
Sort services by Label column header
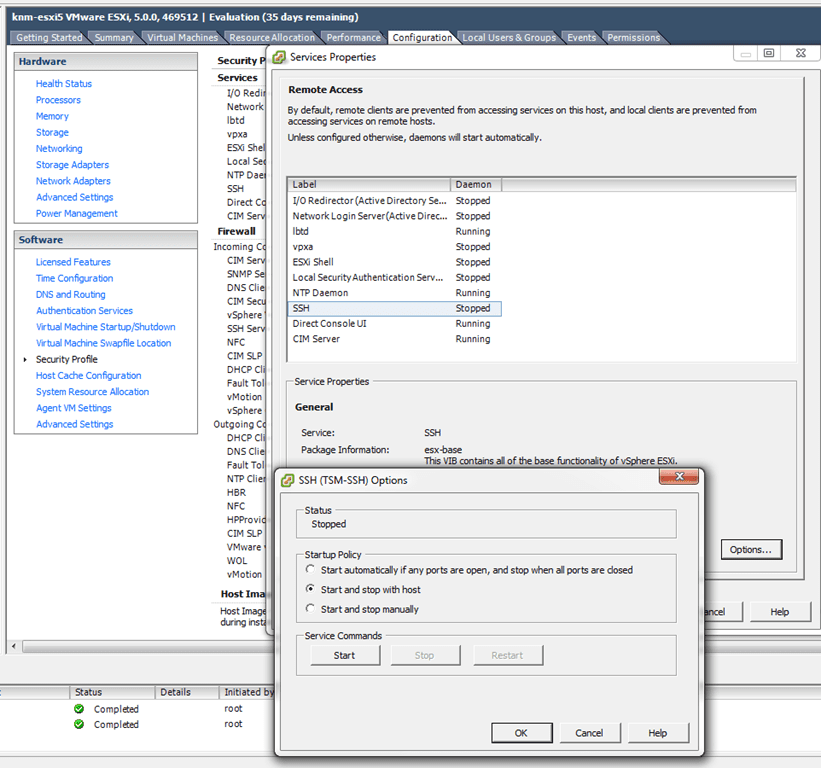click(369, 185)
